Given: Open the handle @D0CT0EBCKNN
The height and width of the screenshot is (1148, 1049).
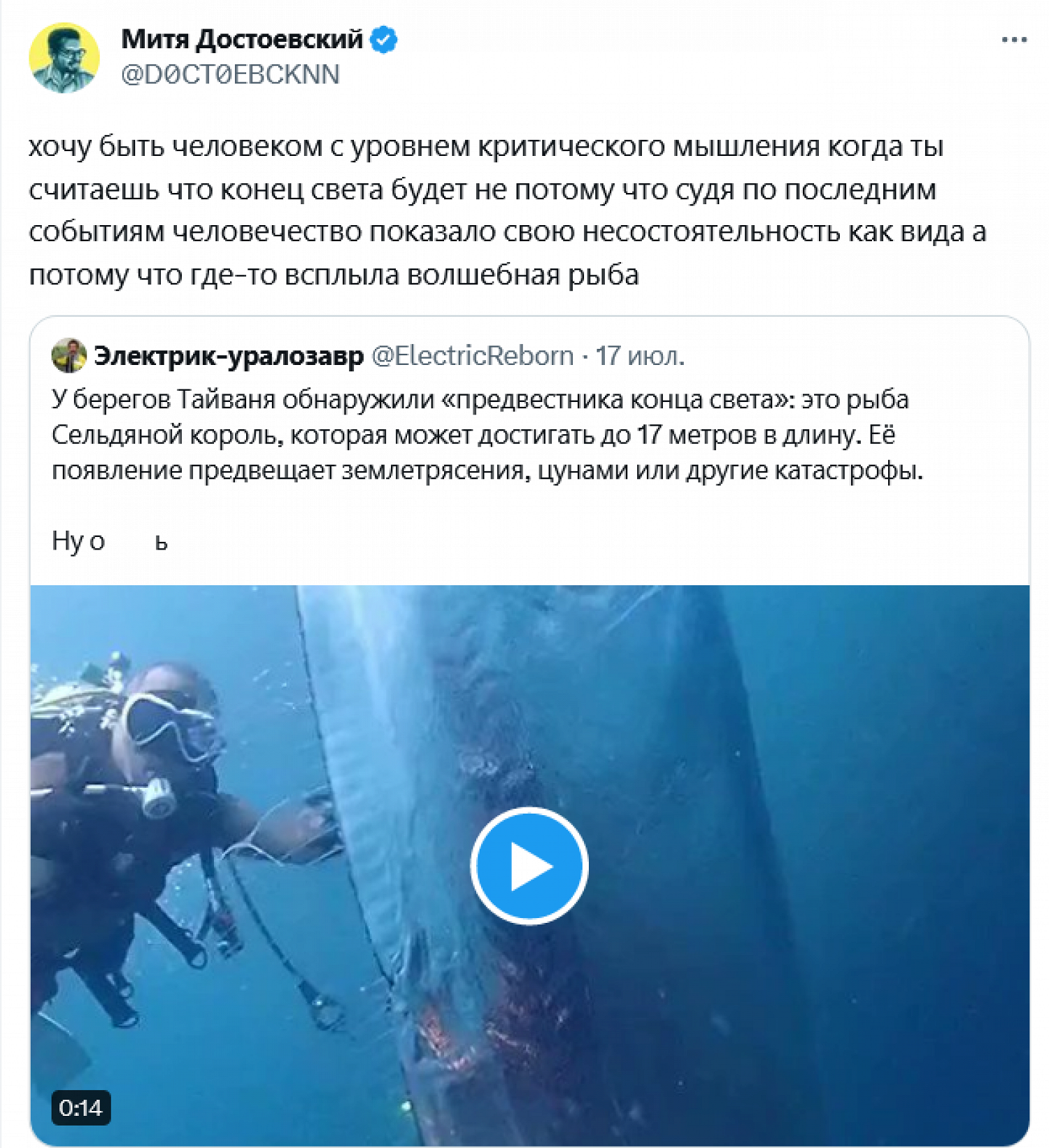Looking at the screenshot, I should click(x=230, y=74).
